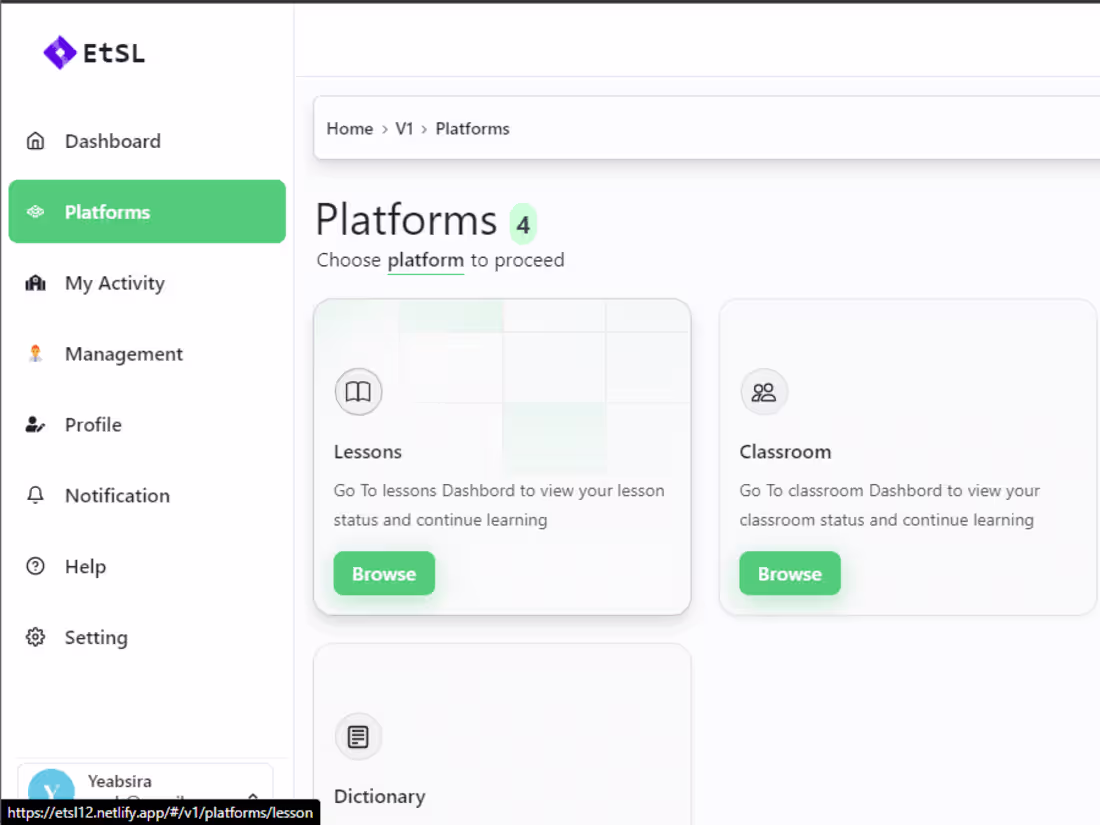Expand the Yeabsira user account menu
The width and height of the screenshot is (1100, 825).
click(x=253, y=796)
